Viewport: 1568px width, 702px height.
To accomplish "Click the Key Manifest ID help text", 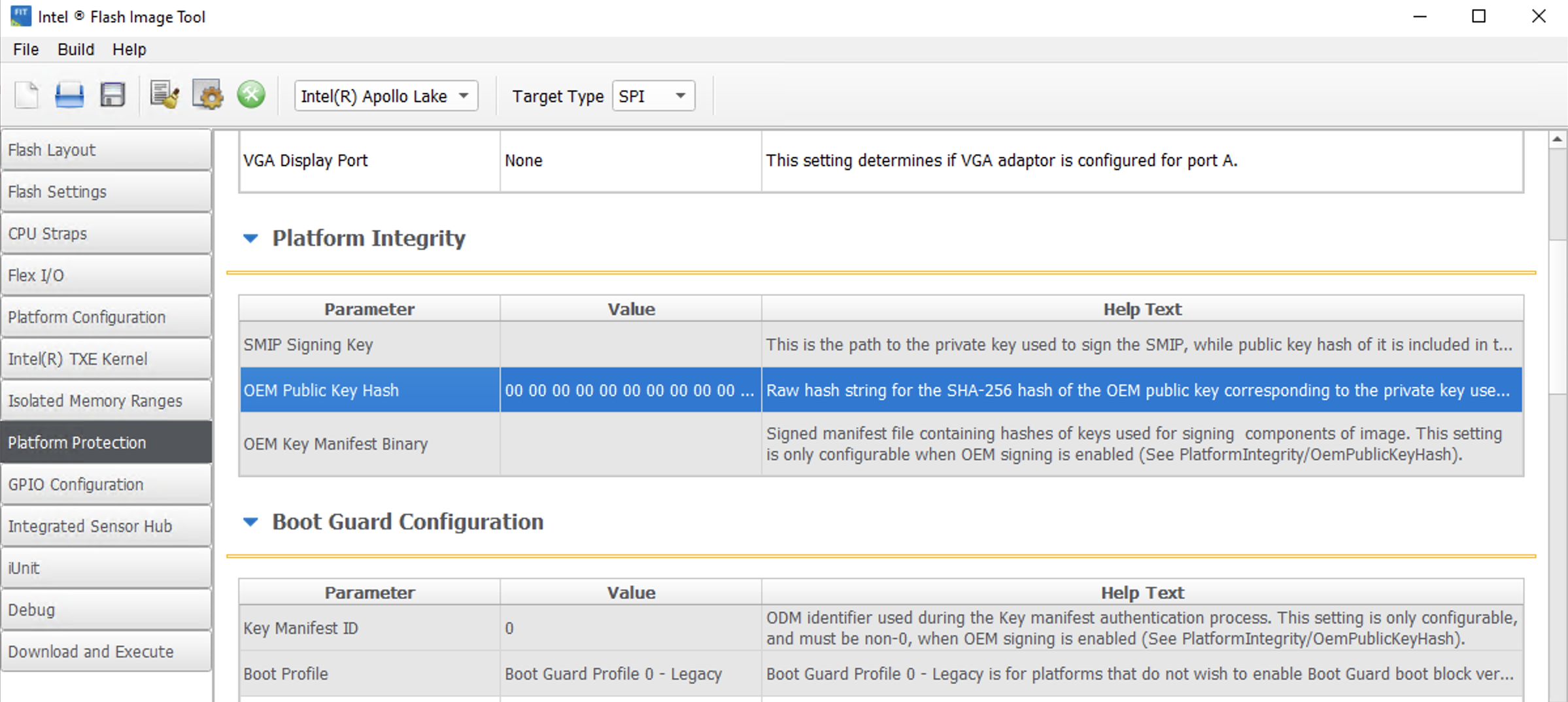I will click(1142, 628).
